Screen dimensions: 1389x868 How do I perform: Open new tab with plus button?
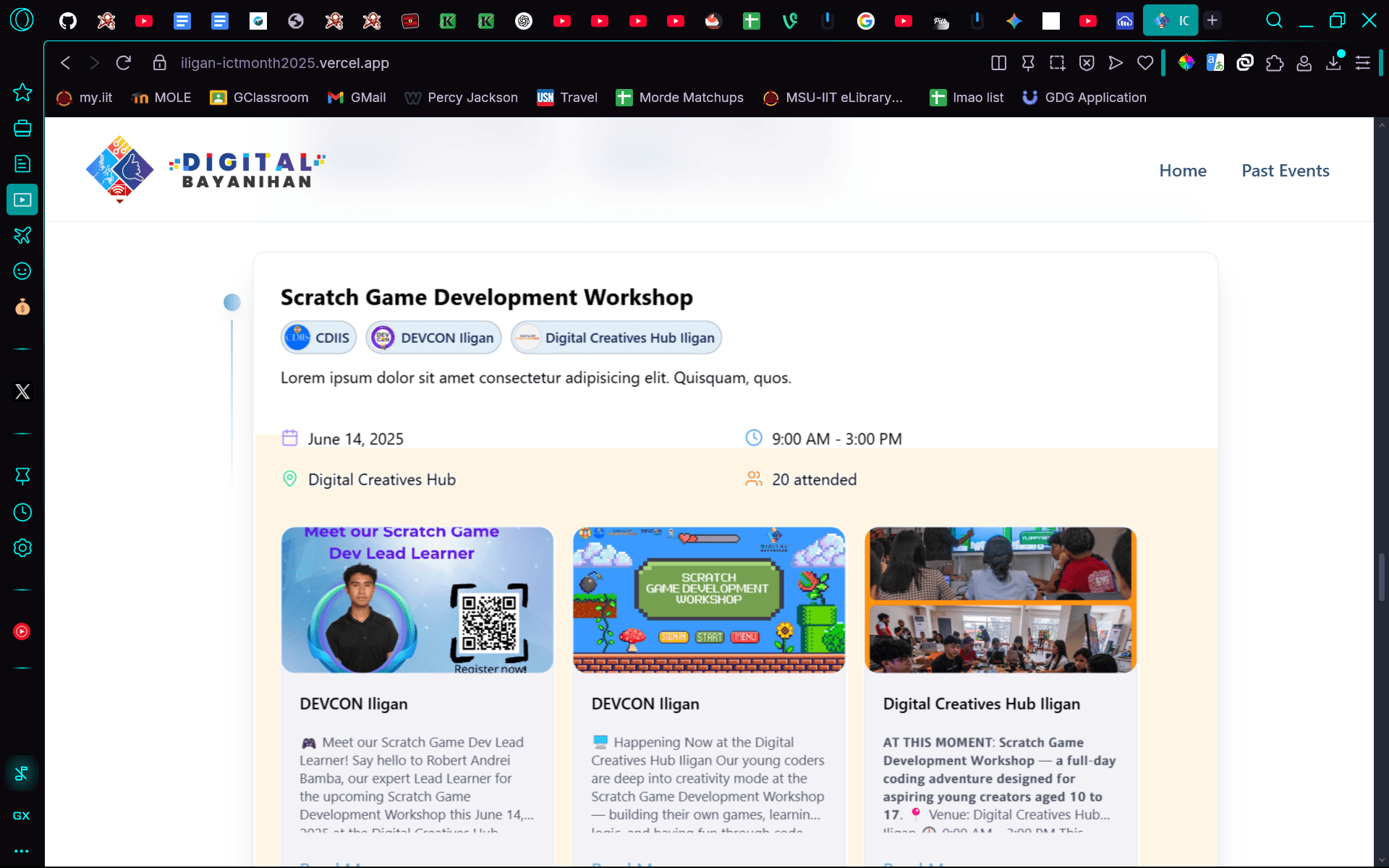[x=1212, y=20]
